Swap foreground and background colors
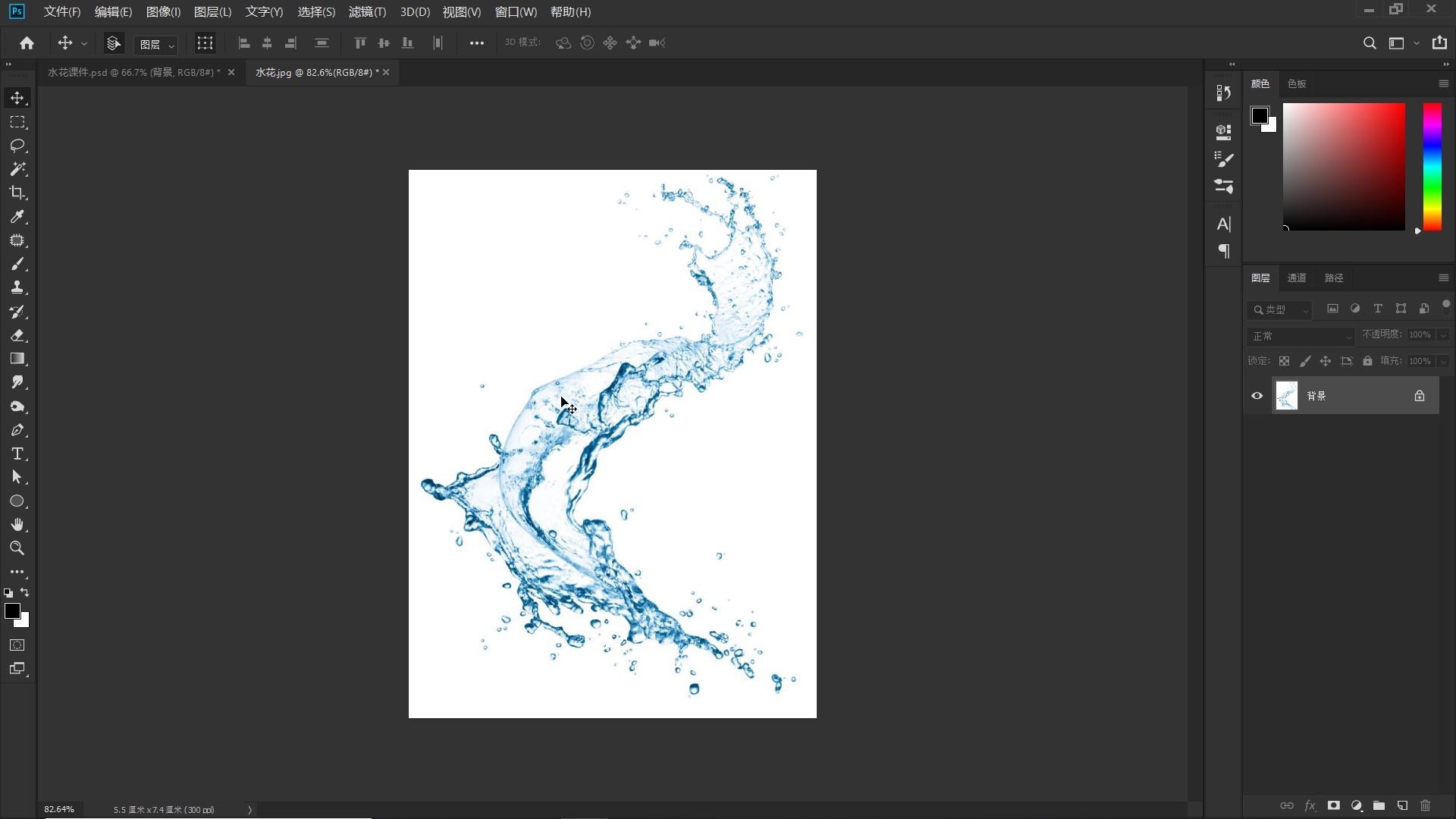The width and height of the screenshot is (1456, 819). click(25, 592)
